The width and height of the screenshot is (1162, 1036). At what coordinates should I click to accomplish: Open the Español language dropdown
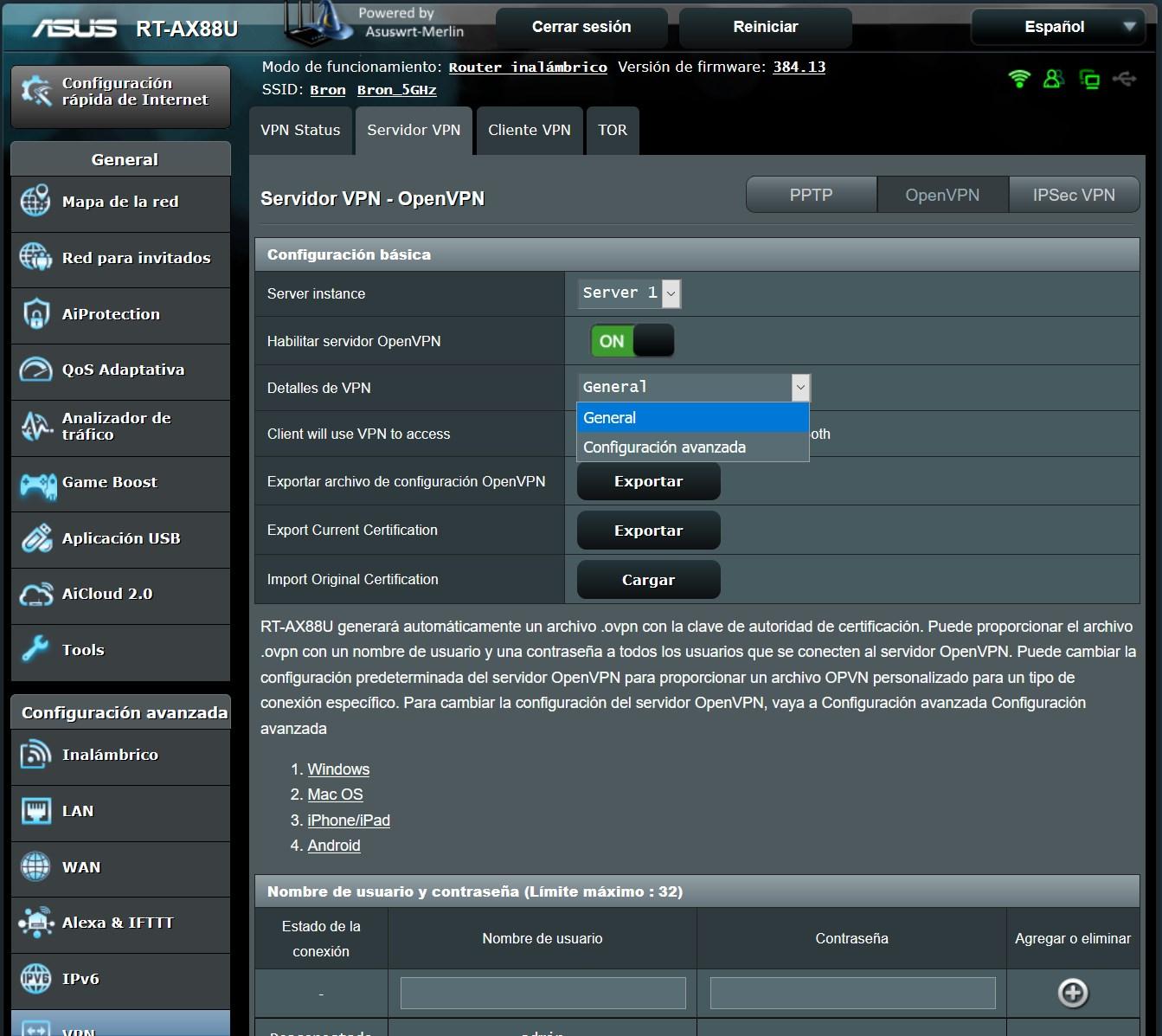pos(1057,27)
